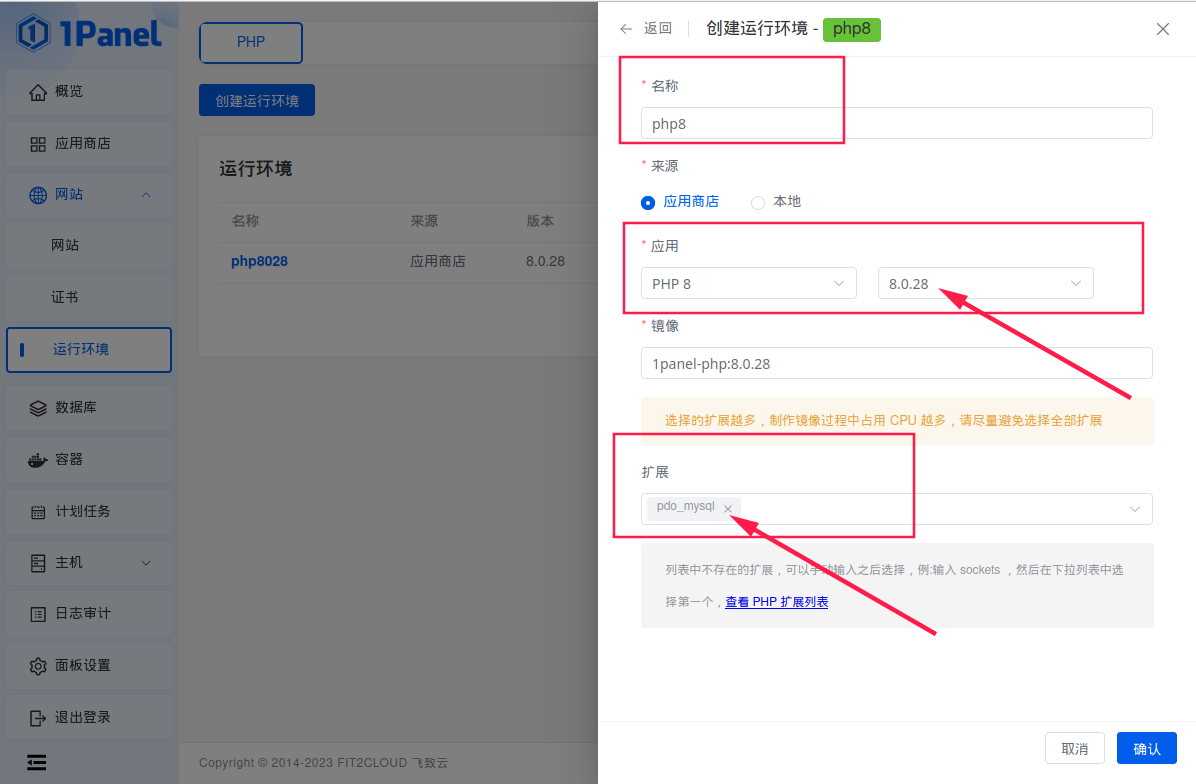Click the 数据库 layers icon
1196x784 pixels.
[x=38, y=408]
